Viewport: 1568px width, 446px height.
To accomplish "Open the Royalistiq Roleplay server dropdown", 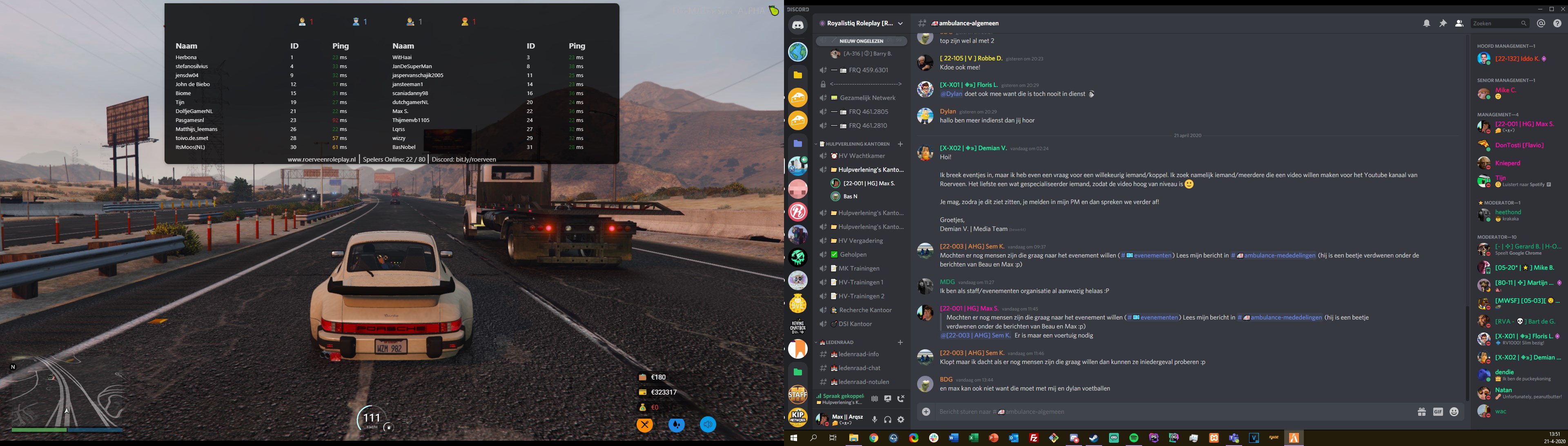I will 861,23.
